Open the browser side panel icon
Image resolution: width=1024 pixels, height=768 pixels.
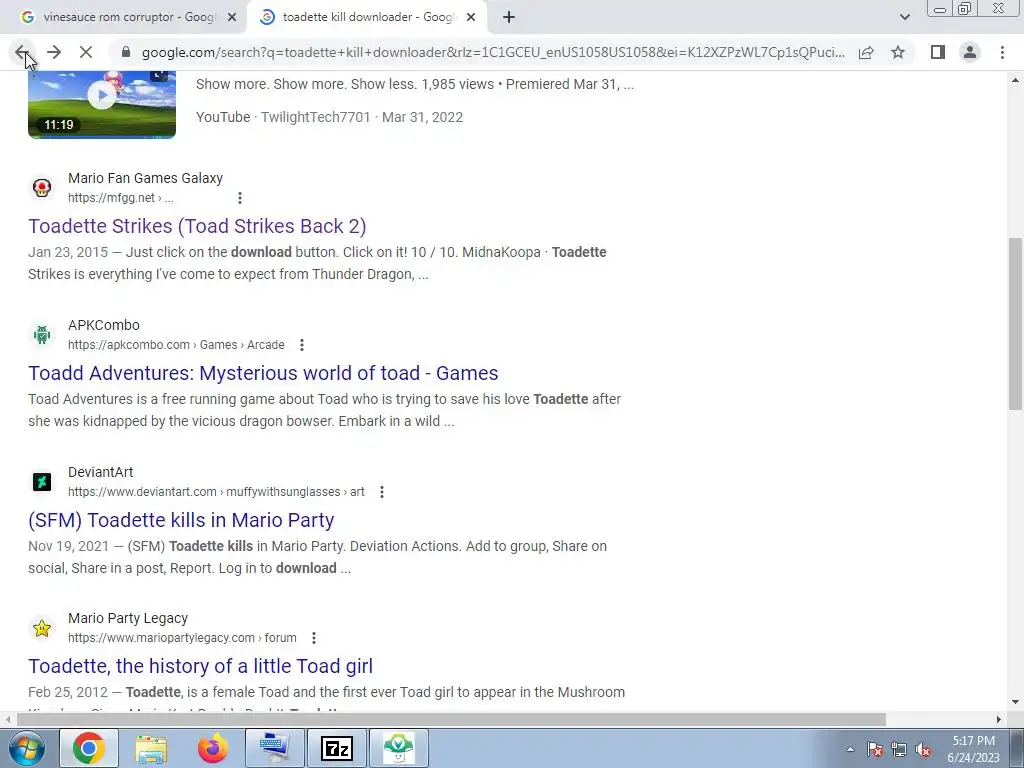(938, 52)
